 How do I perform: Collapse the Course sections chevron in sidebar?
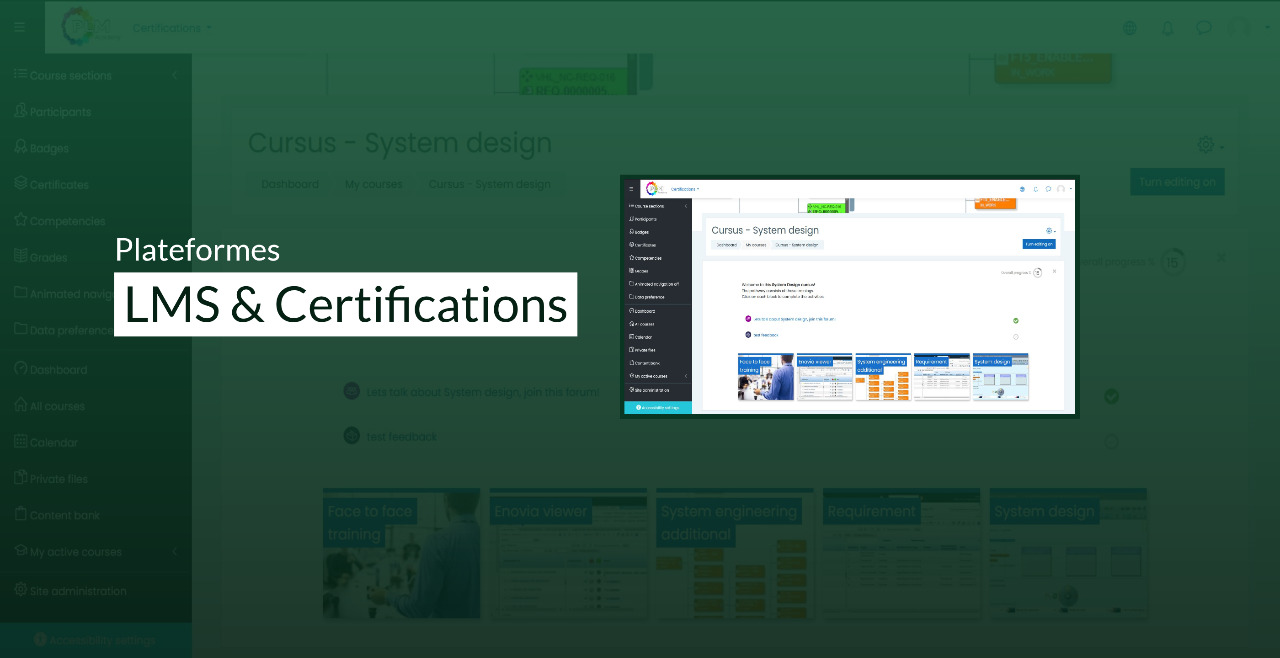coord(174,75)
